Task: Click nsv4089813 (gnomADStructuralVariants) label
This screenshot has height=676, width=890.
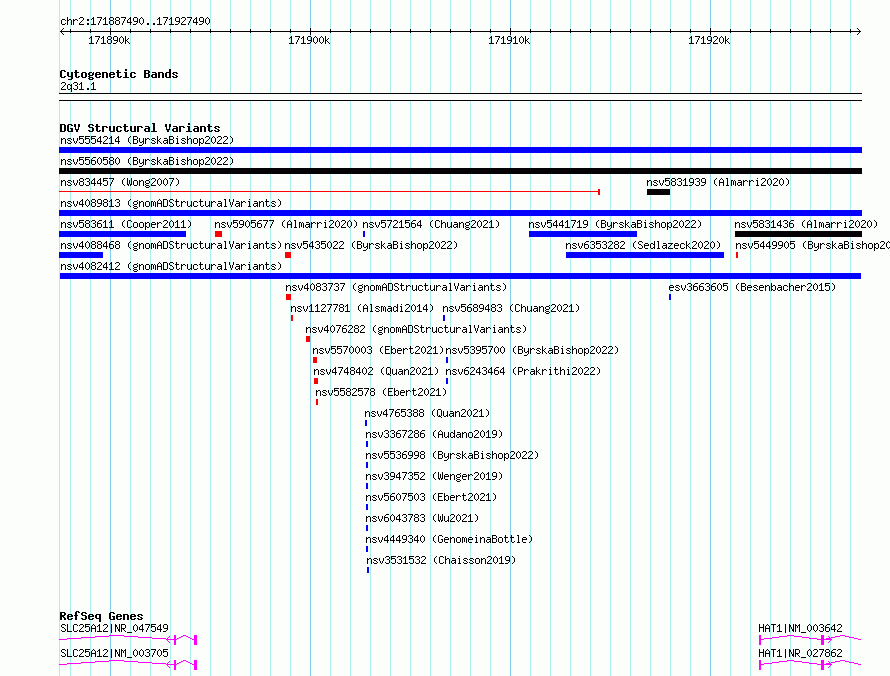Action: pos(171,203)
